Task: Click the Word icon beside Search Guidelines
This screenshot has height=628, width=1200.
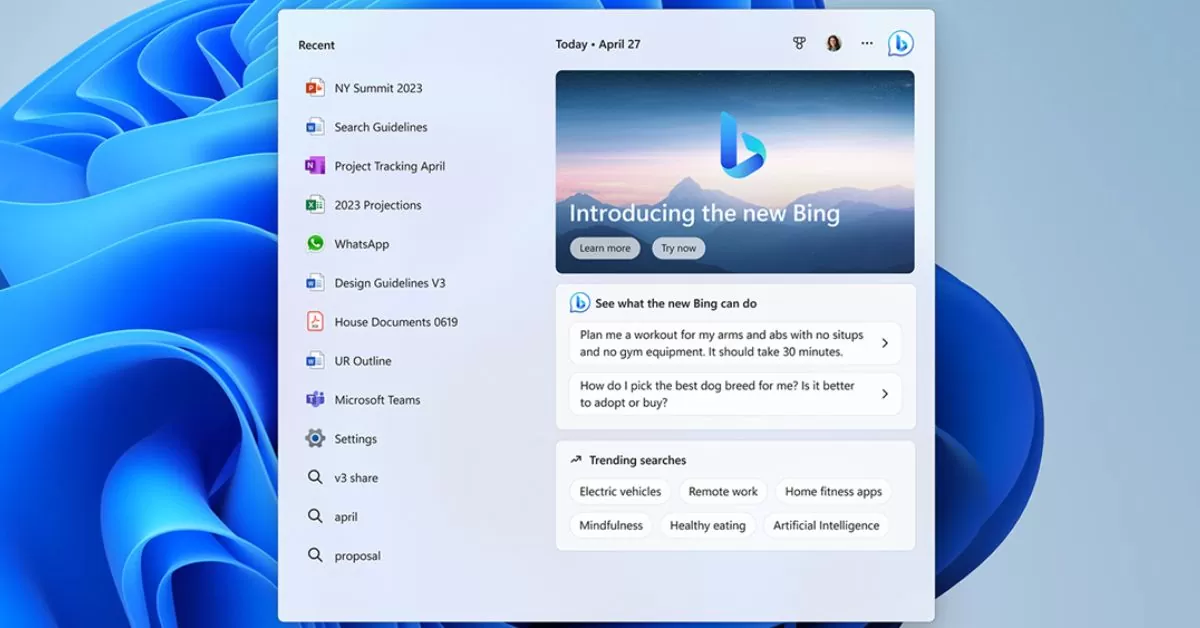Action: click(x=315, y=127)
